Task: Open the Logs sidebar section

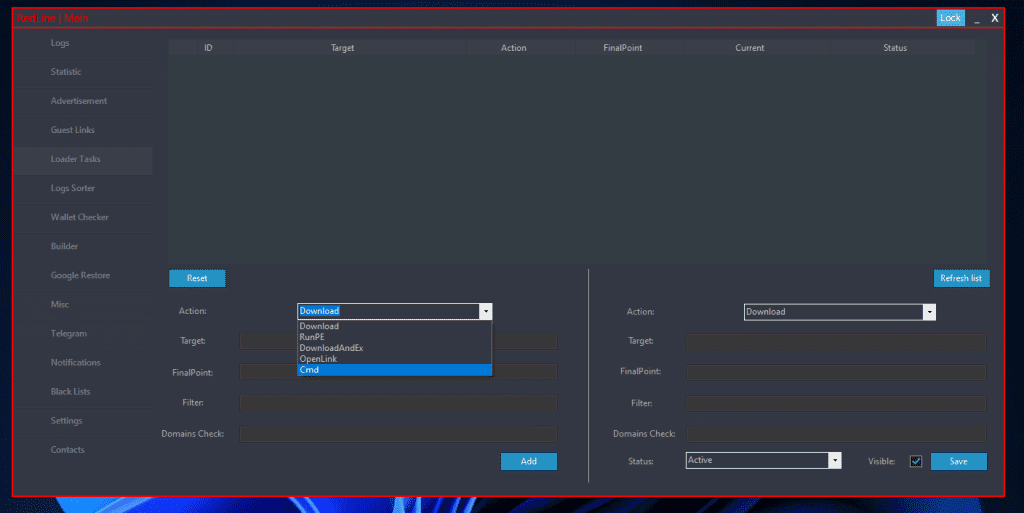Action: (60, 43)
